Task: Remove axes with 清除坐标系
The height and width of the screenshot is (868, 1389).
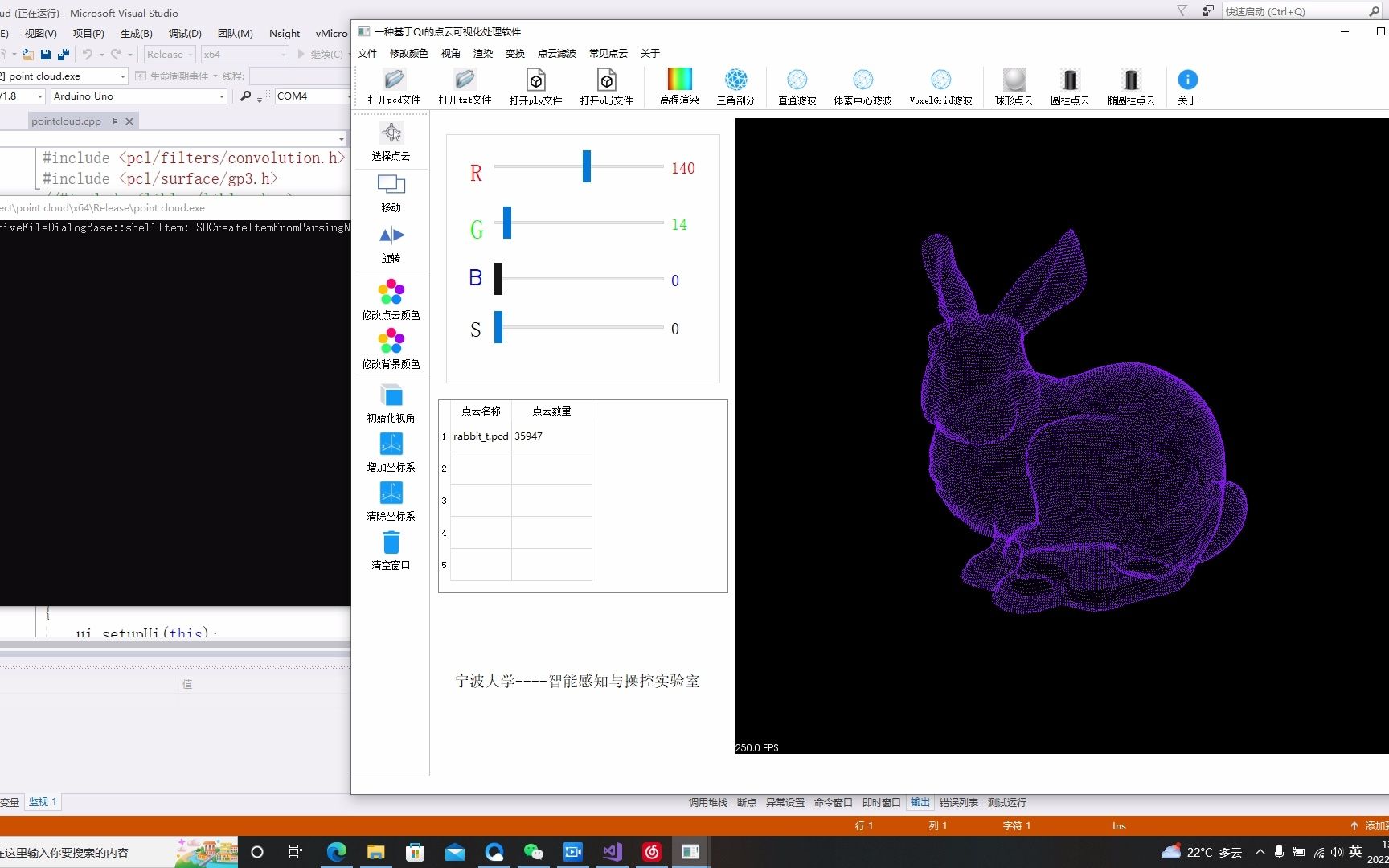Action: (391, 501)
